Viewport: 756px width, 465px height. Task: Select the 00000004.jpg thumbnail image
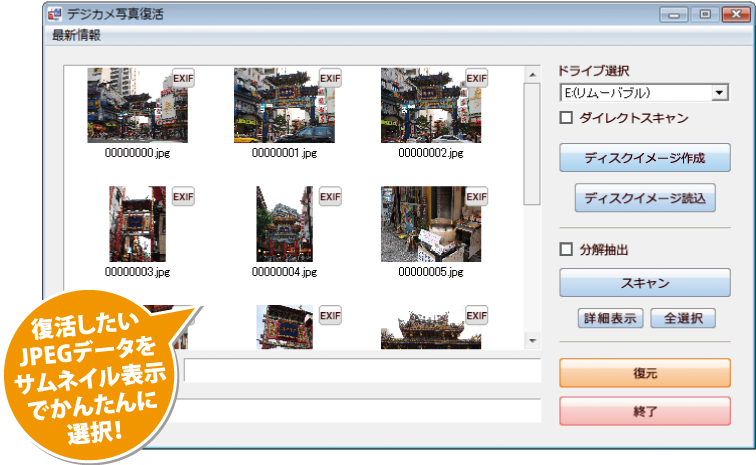[284, 224]
